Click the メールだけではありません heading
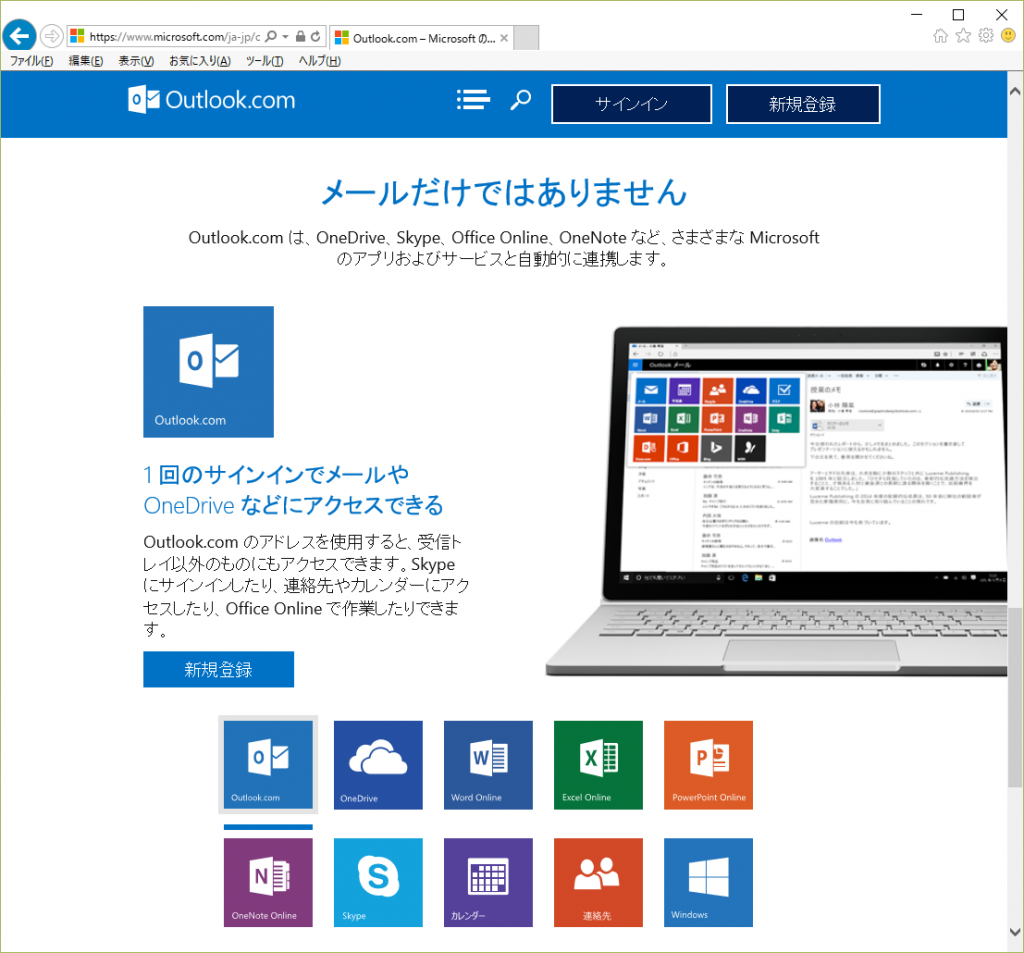This screenshot has width=1024, height=953. tap(504, 193)
